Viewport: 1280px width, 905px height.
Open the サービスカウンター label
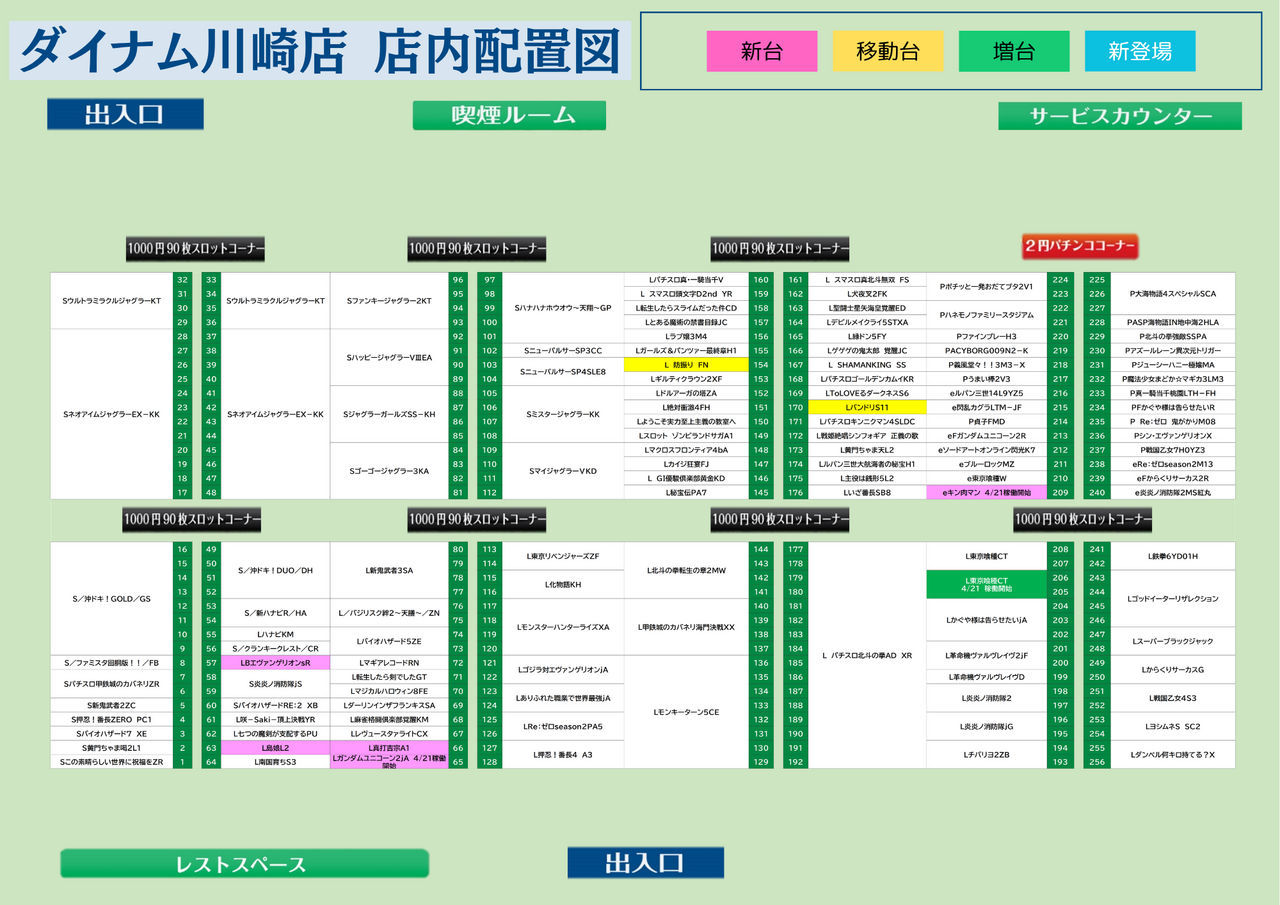[1120, 116]
